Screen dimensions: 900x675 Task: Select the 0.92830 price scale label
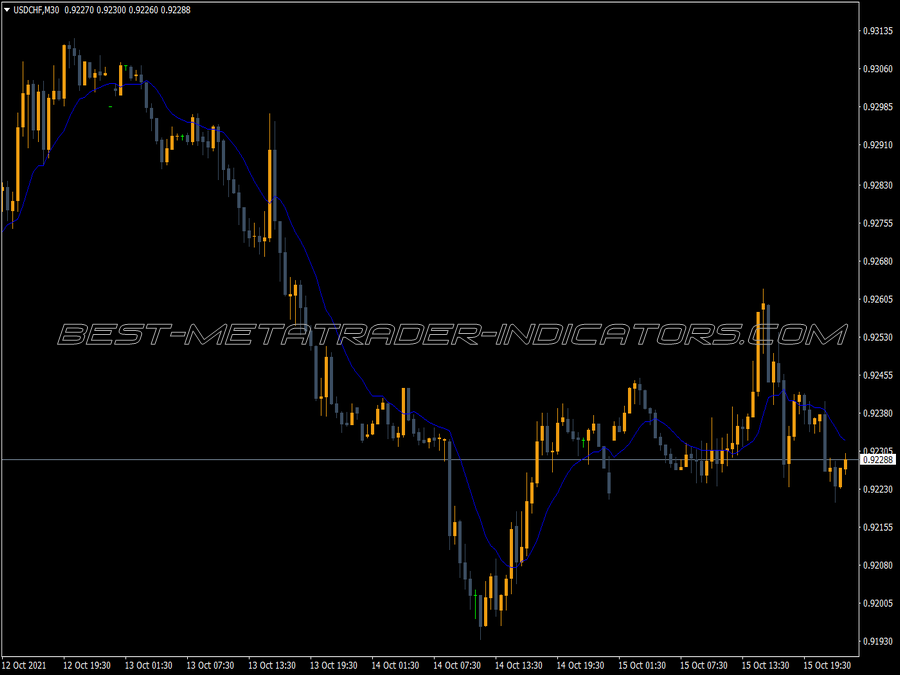(x=878, y=185)
